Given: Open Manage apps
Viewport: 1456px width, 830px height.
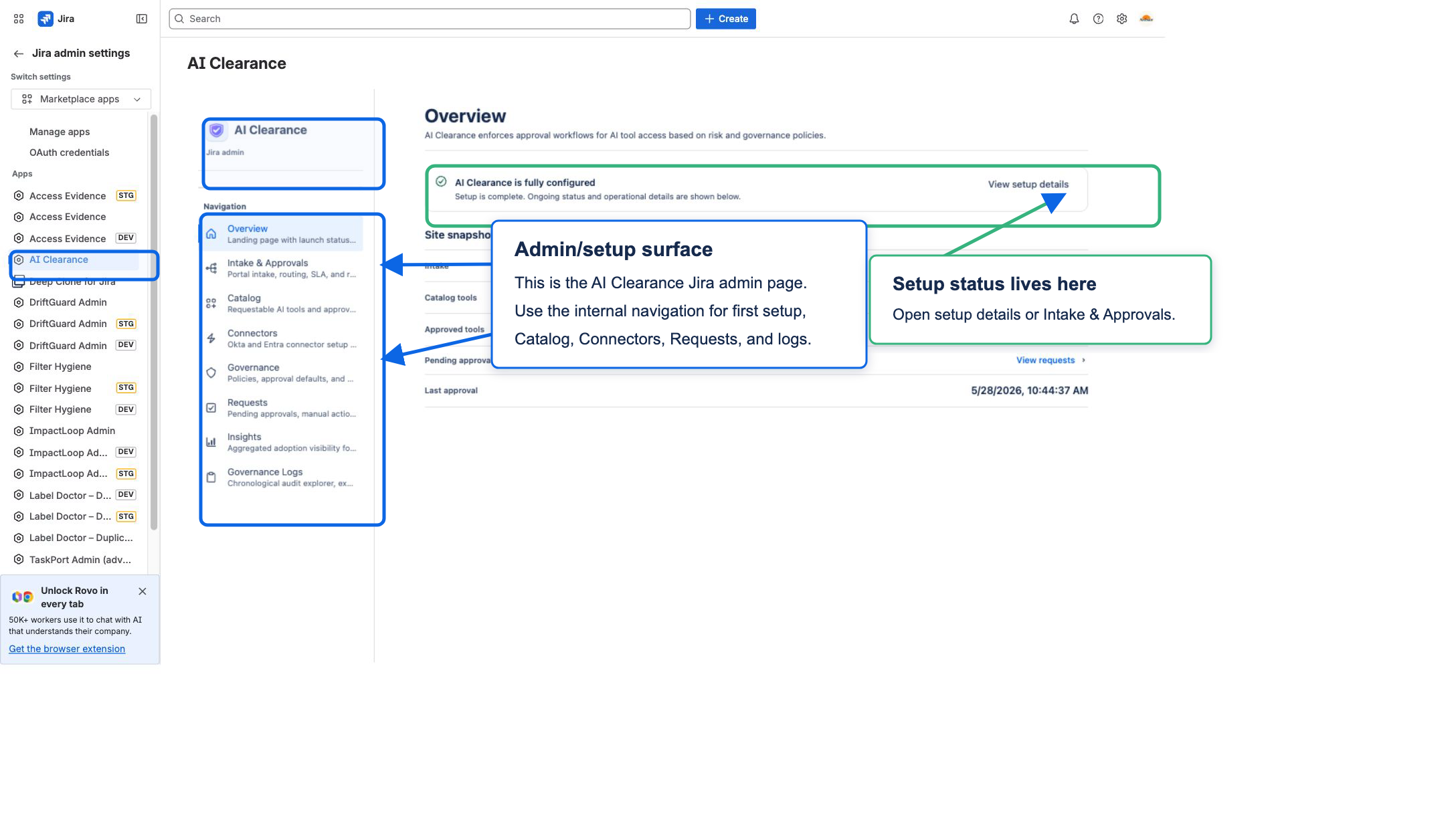Looking at the screenshot, I should (60, 132).
